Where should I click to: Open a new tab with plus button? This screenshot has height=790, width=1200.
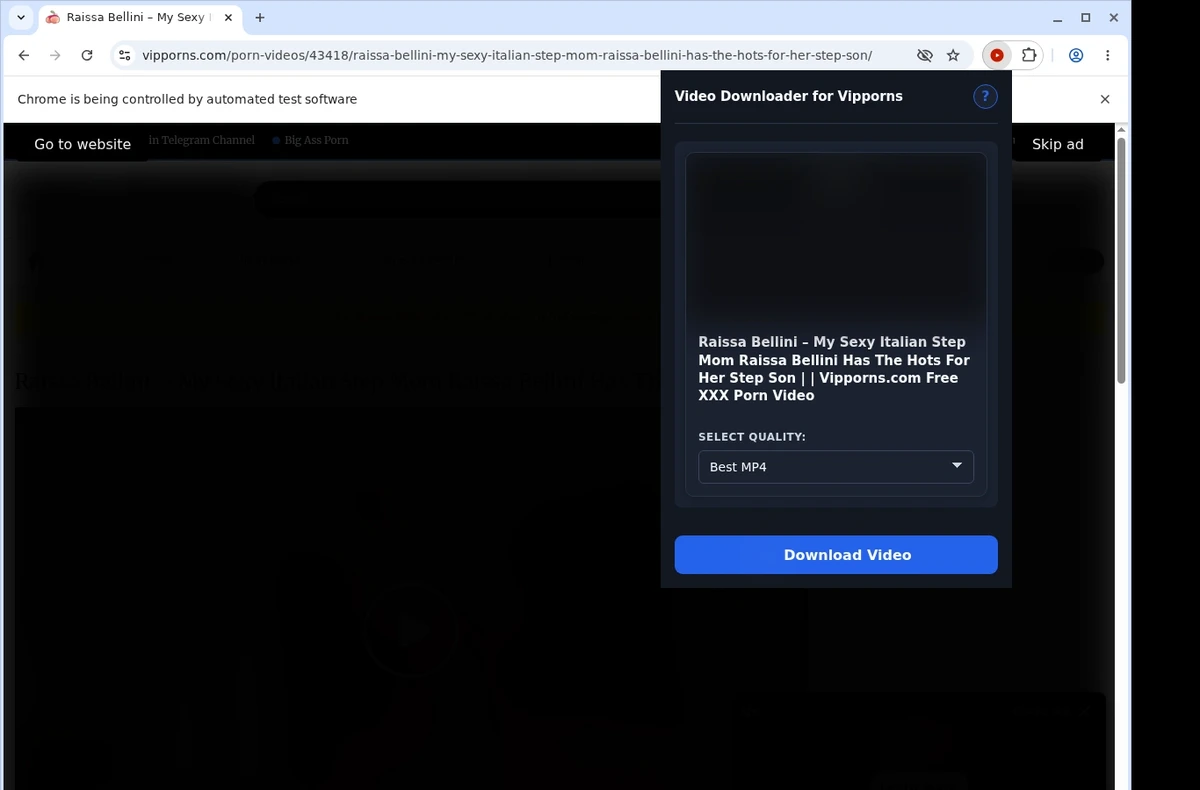click(260, 18)
